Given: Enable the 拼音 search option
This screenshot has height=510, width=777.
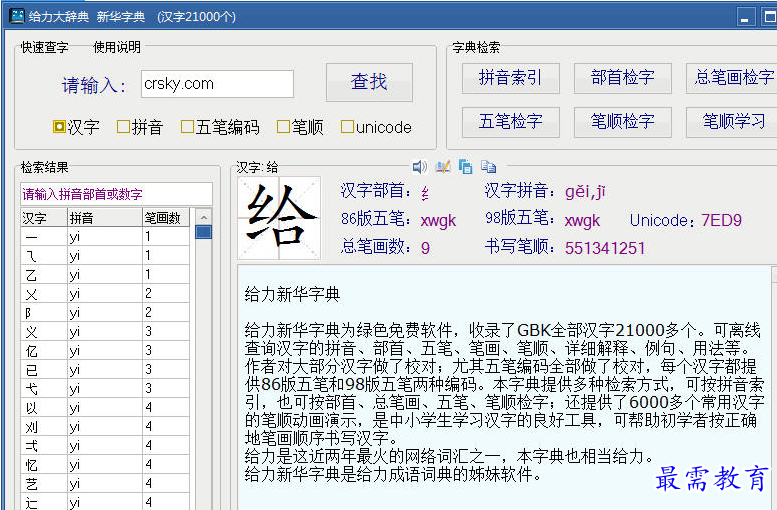Looking at the screenshot, I should point(123,127).
